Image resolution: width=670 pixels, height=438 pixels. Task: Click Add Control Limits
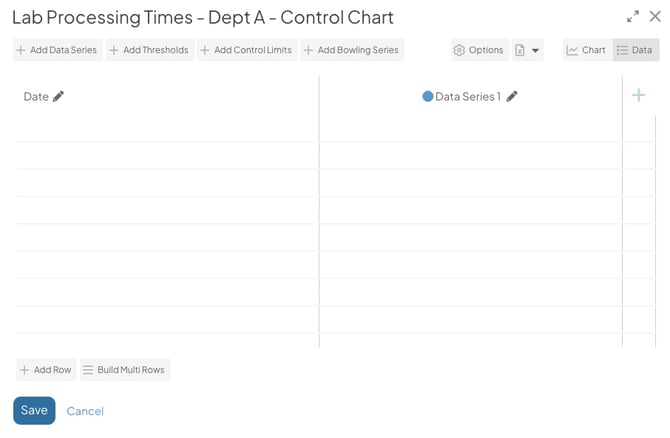tap(247, 50)
